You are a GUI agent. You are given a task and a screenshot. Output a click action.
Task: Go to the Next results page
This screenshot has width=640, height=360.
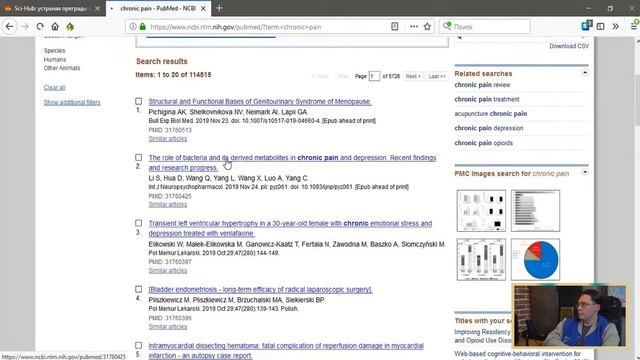413,76
